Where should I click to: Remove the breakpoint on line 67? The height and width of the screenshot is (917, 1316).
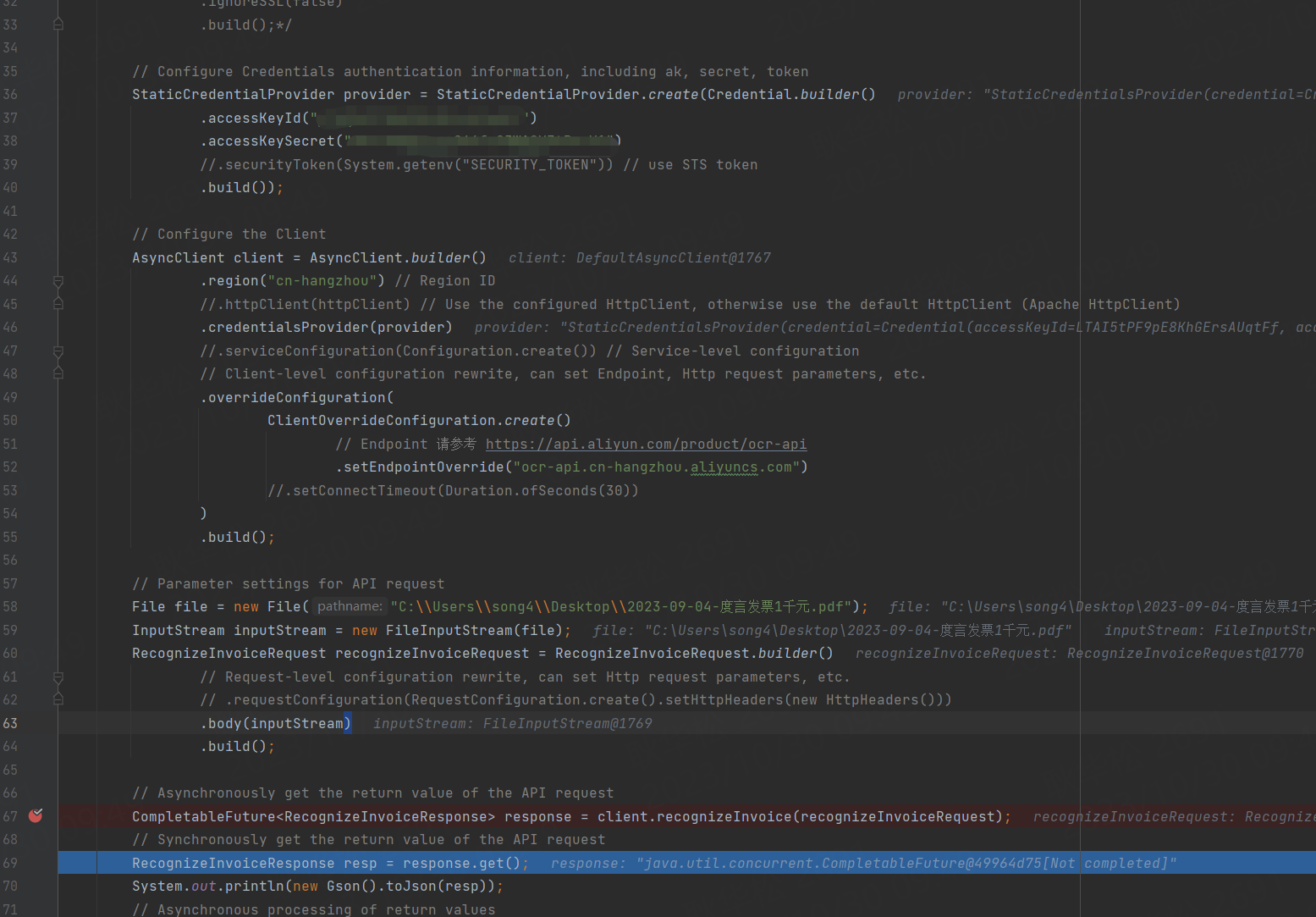point(36,815)
